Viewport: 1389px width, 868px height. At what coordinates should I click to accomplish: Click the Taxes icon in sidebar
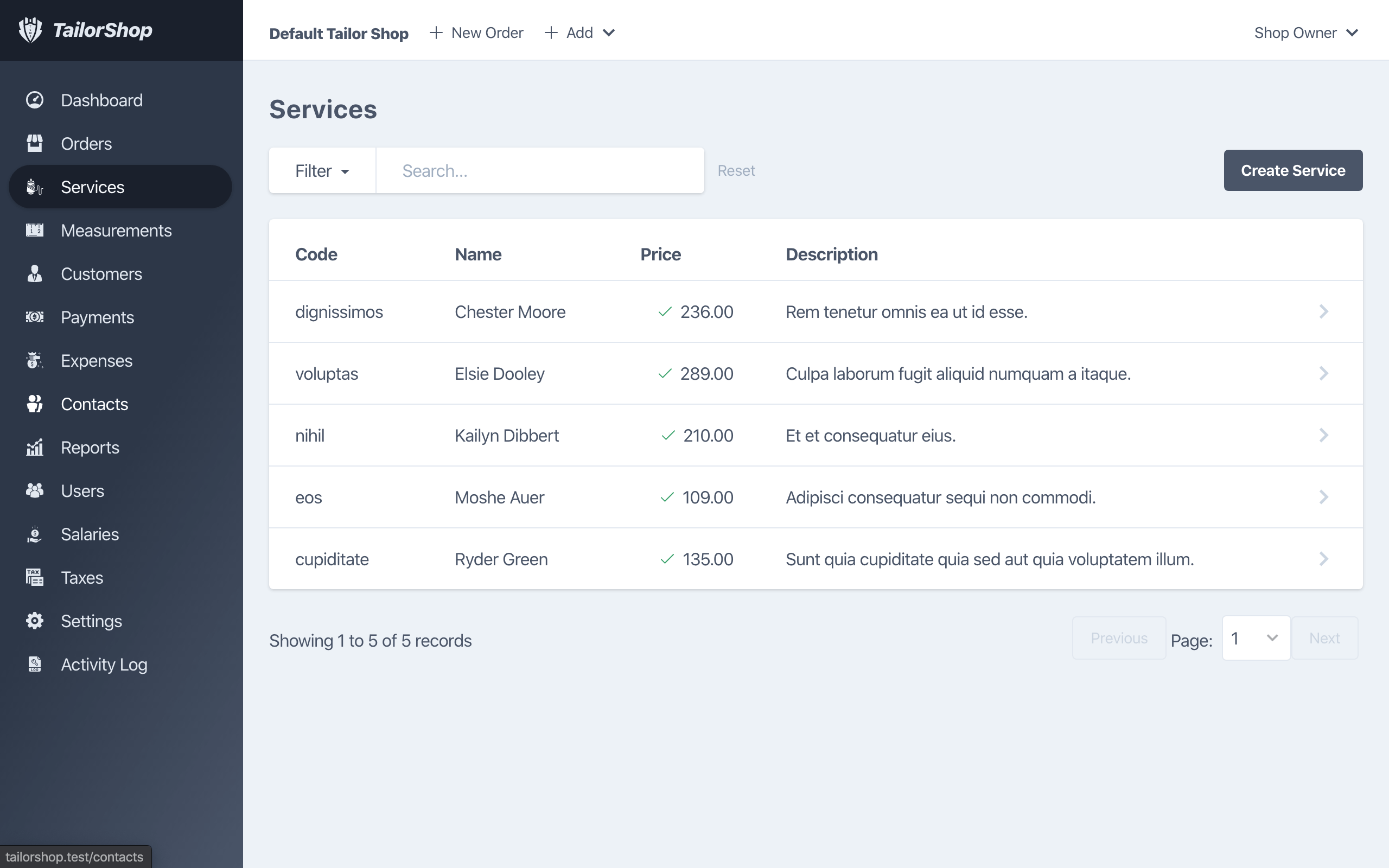pyautogui.click(x=34, y=578)
